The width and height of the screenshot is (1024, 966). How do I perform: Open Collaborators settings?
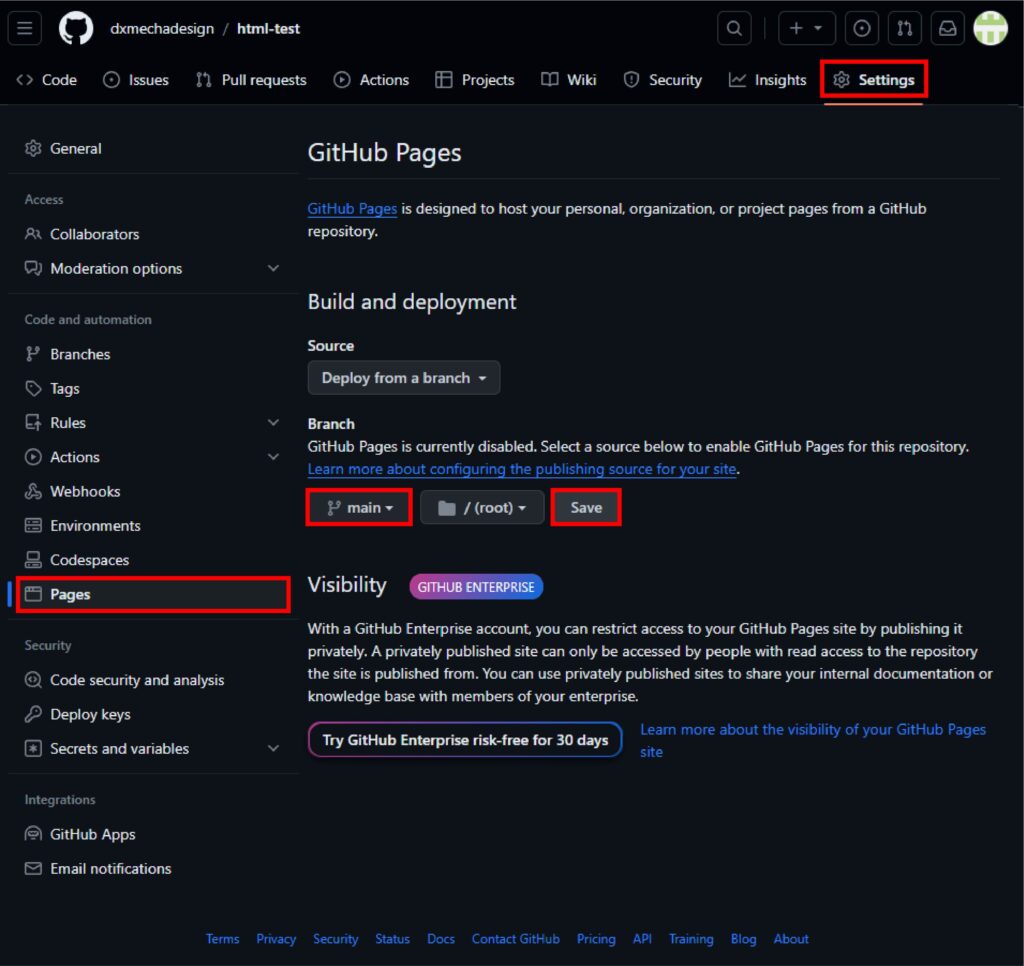pos(153,234)
